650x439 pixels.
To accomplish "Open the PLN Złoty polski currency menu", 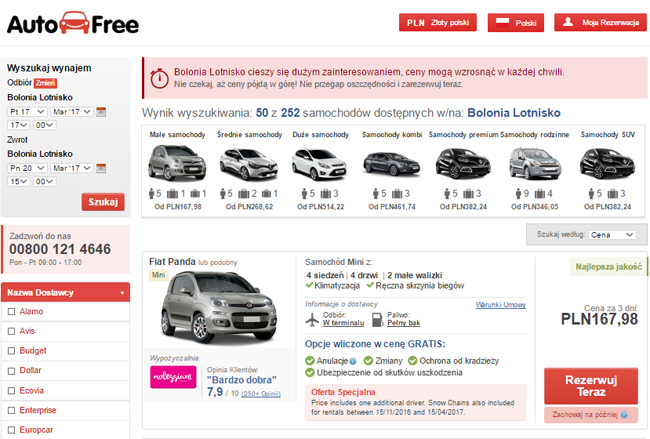I will click(x=438, y=22).
